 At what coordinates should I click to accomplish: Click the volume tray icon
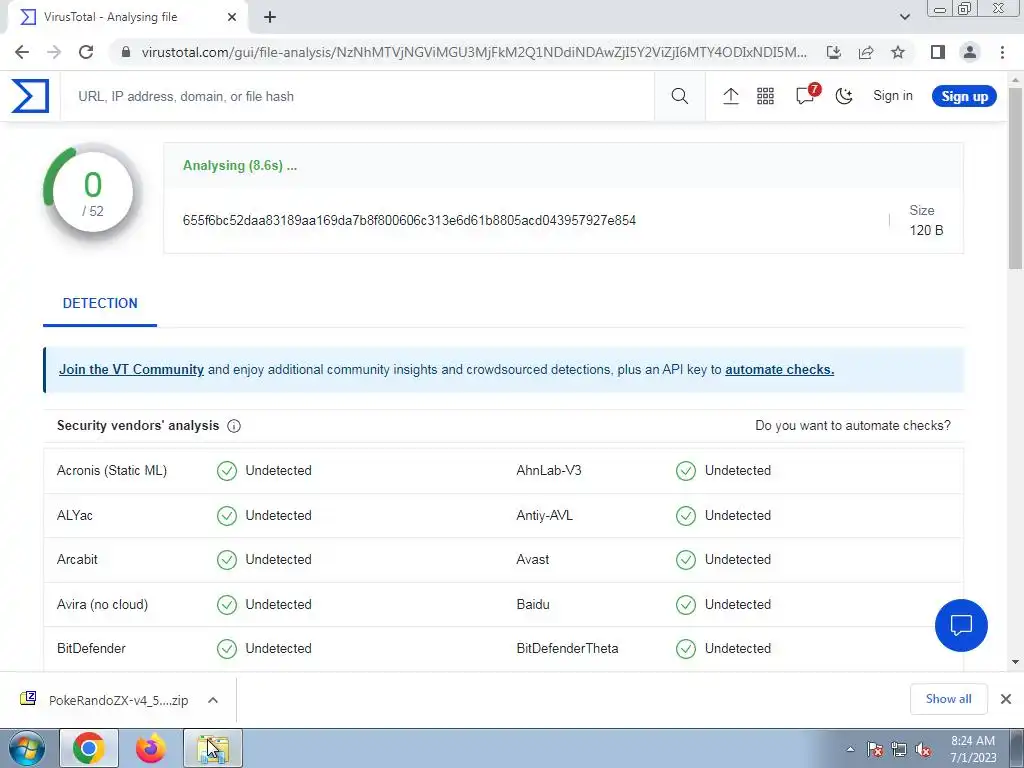[x=923, y=749]
